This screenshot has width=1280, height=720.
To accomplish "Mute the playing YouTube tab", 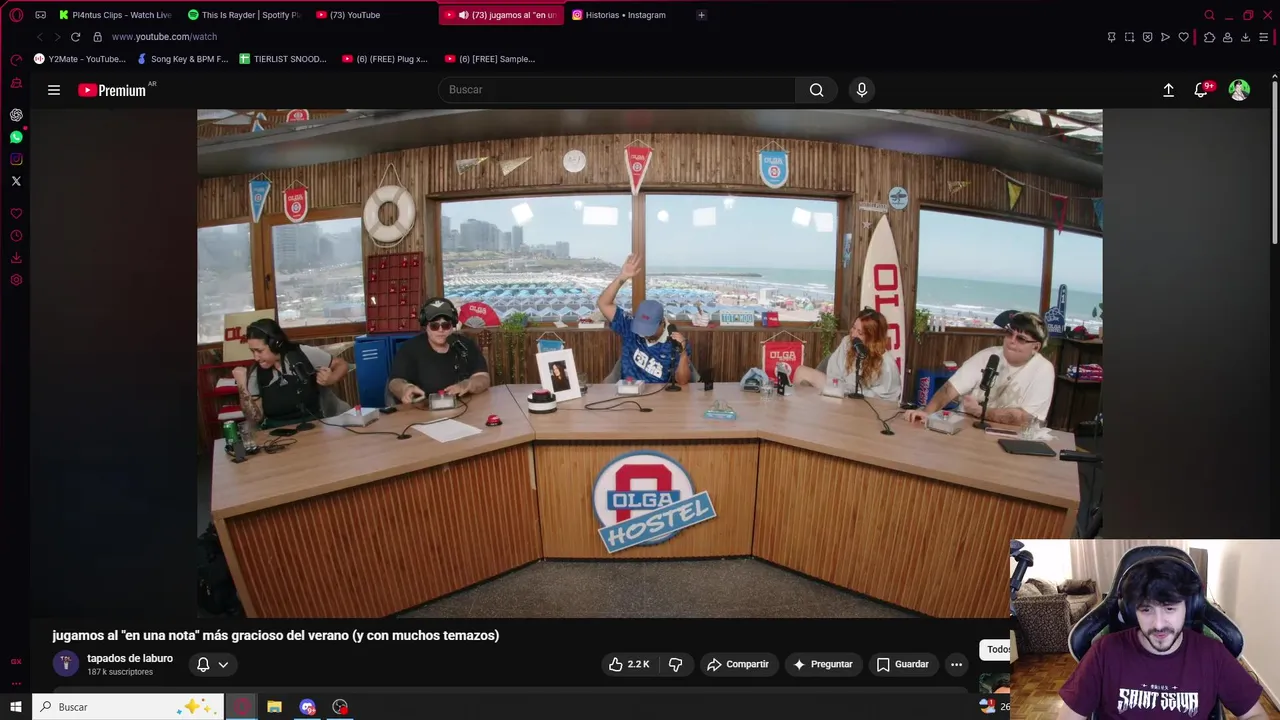I will point(463,15).
